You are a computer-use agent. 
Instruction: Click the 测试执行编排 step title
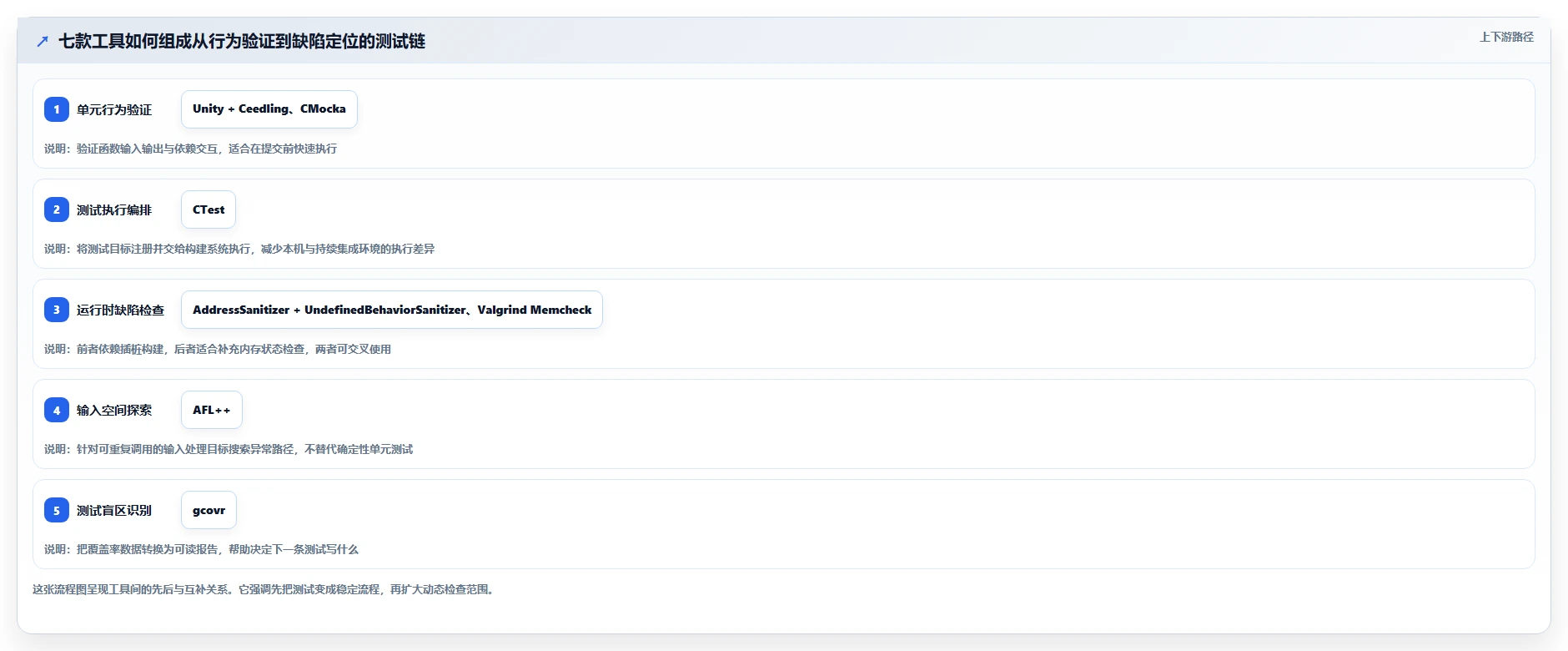pyautogui.click(x=114, y=209)
